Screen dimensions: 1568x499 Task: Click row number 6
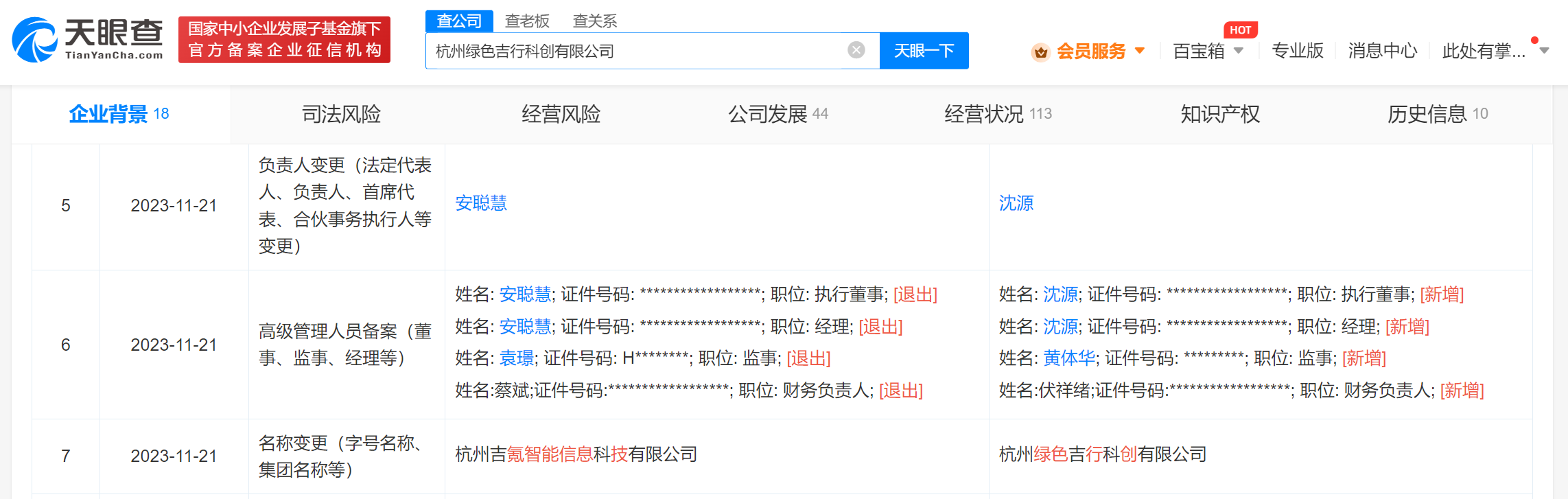click(x=66, y=345)
